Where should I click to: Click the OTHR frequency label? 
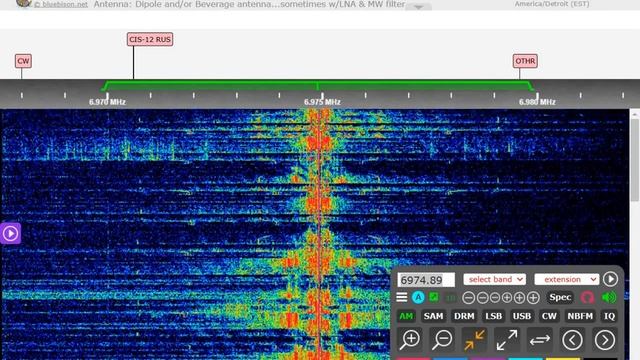point(525,61)
